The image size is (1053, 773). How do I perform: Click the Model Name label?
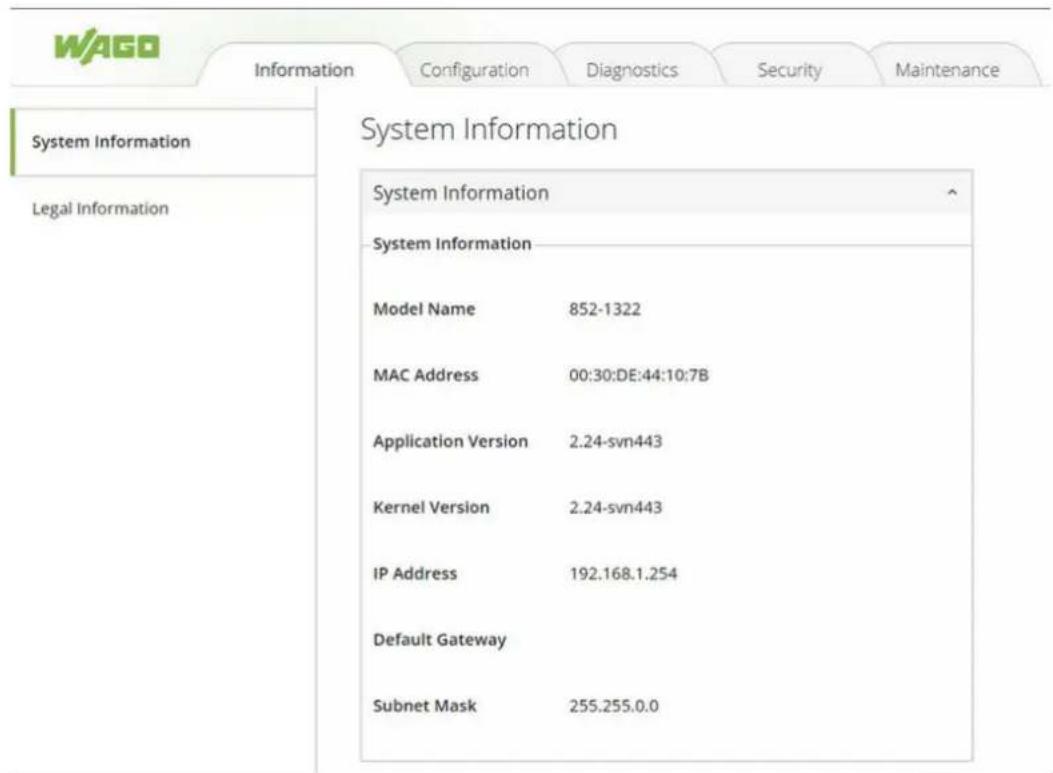pos(424,309)
